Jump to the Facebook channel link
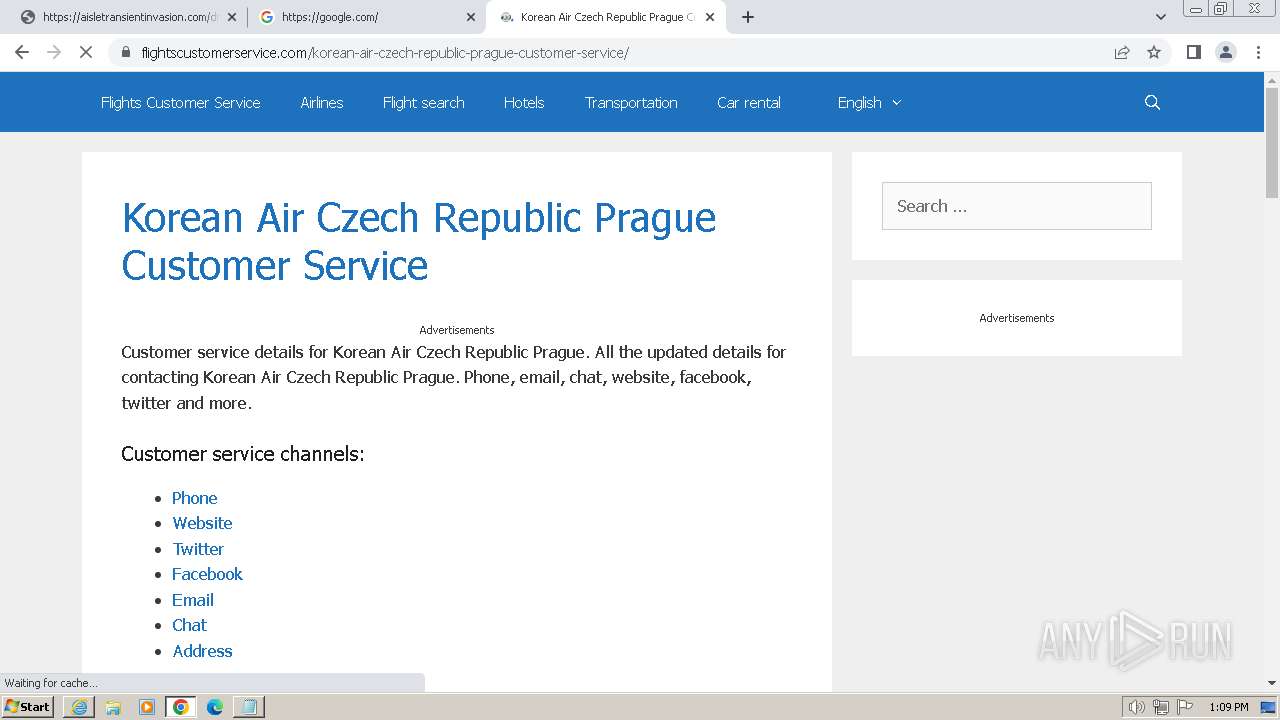1280x720 pixels. [207, 574]
